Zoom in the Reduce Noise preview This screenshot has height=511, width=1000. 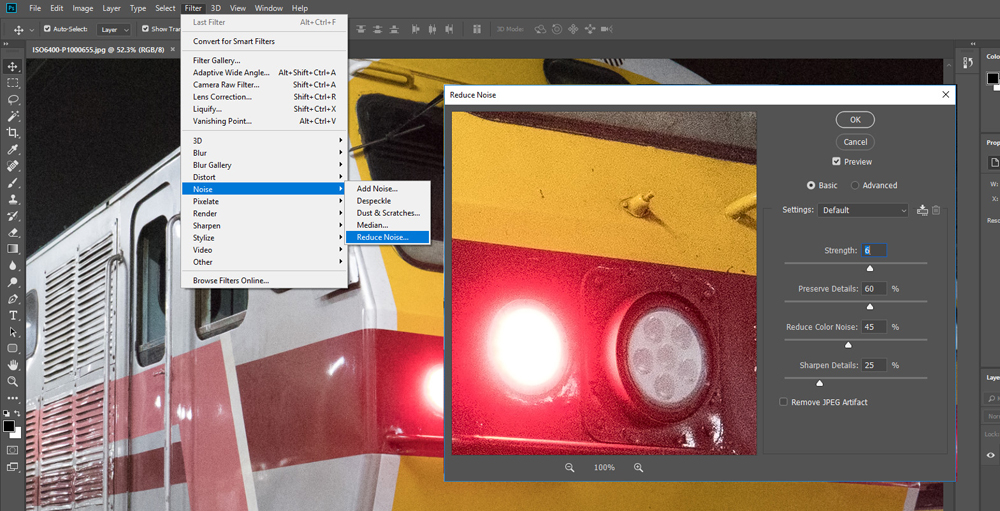pos(638,468)
